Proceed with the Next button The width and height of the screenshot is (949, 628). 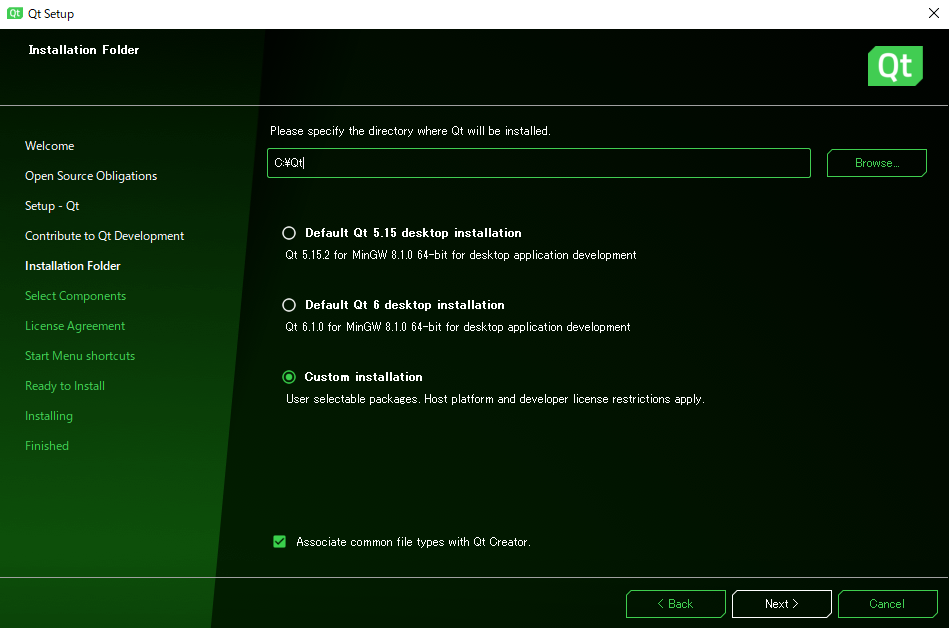[x=781, y=604]
